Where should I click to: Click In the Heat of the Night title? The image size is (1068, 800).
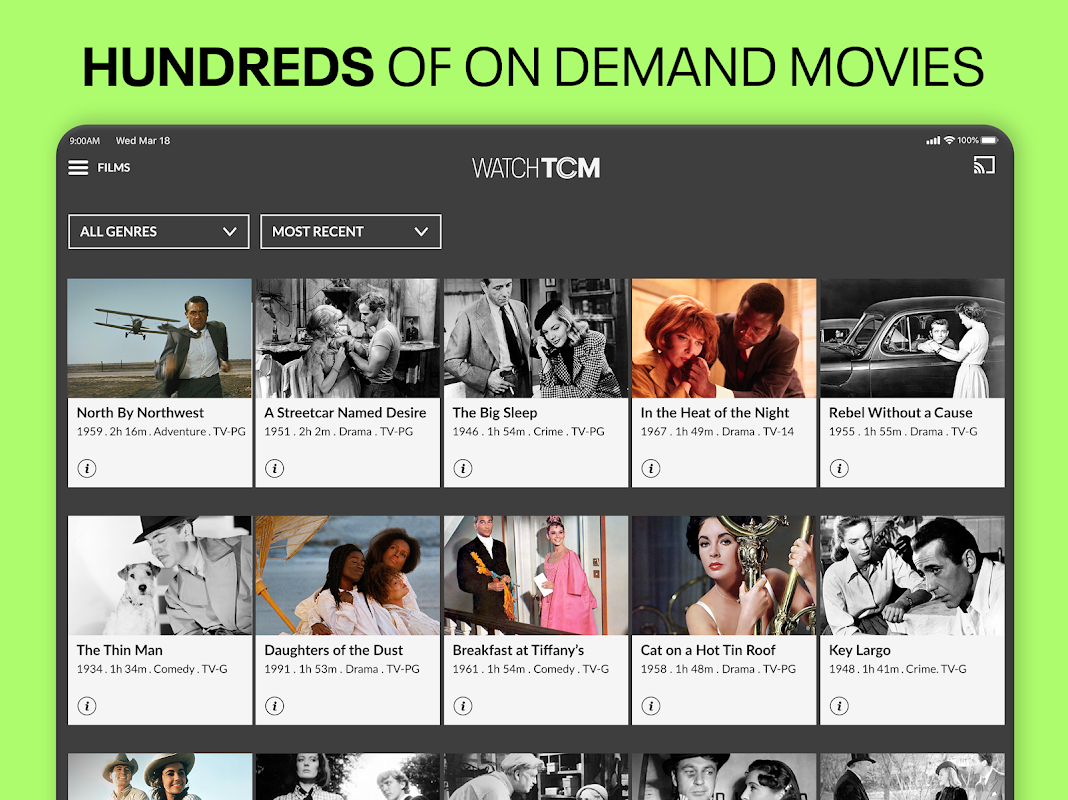click(714, 413)
